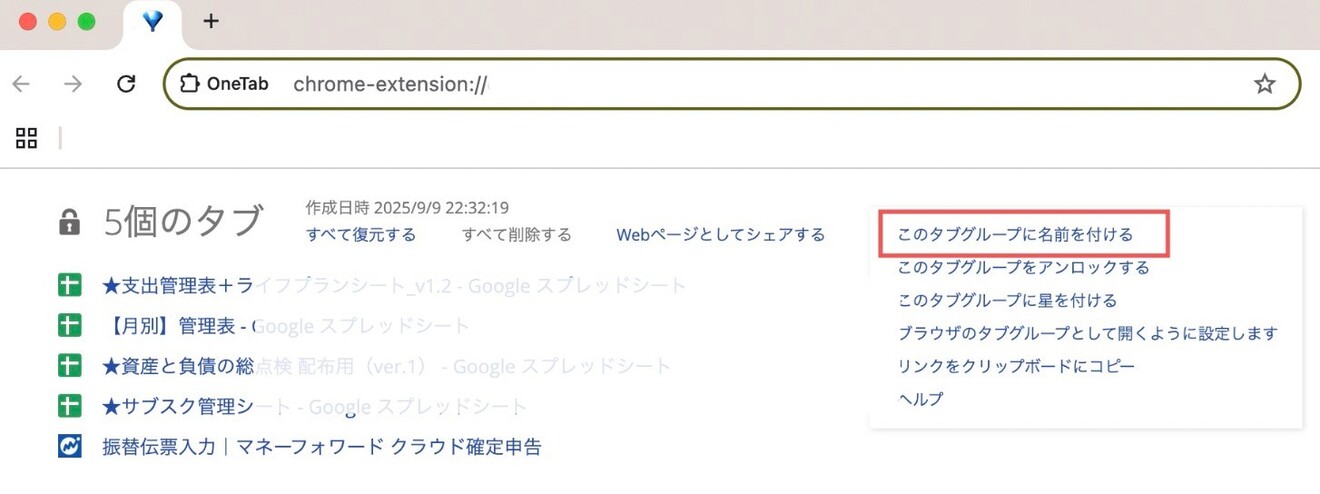Reload the page with refresh icon
1320x494 pixels.
pyautogui.click(x=126, y=84)
